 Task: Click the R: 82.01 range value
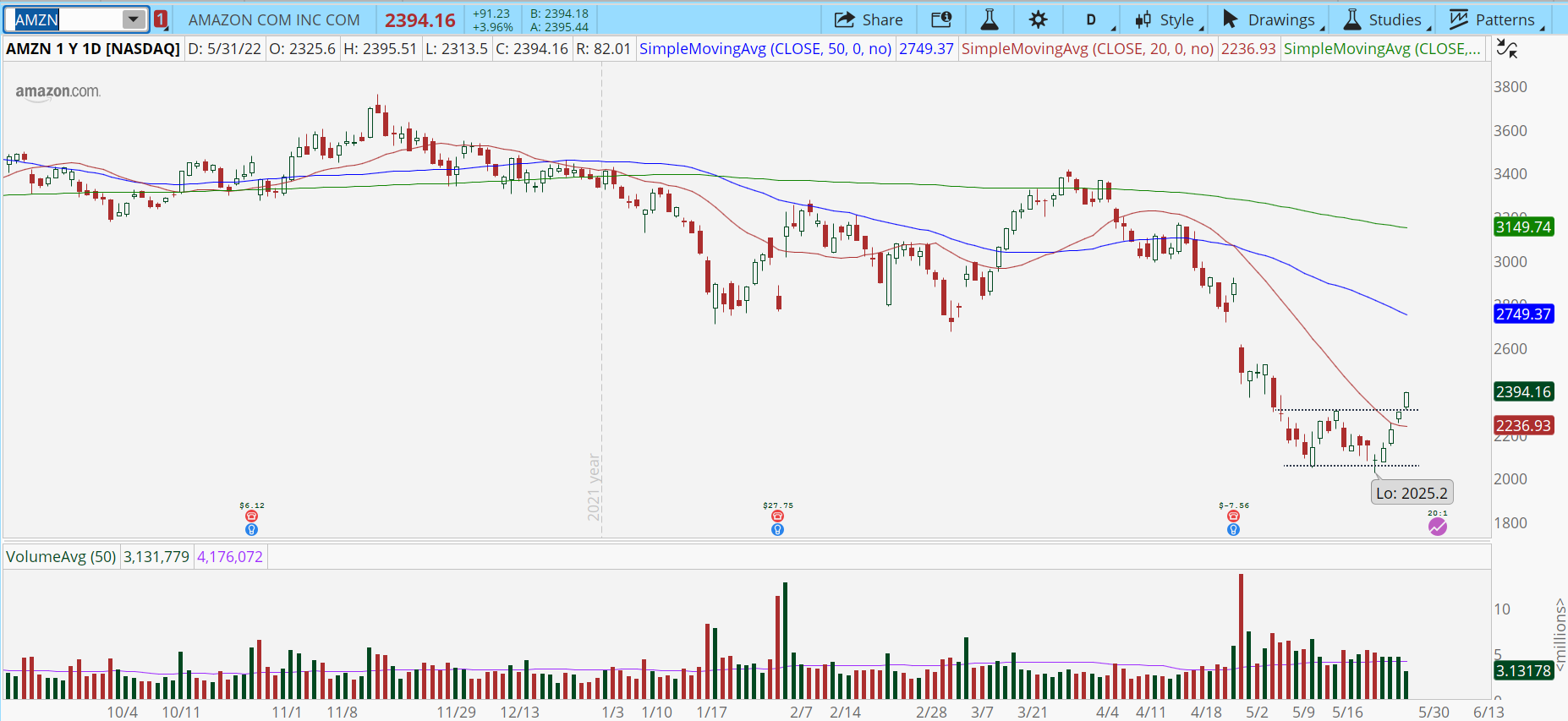604,49
